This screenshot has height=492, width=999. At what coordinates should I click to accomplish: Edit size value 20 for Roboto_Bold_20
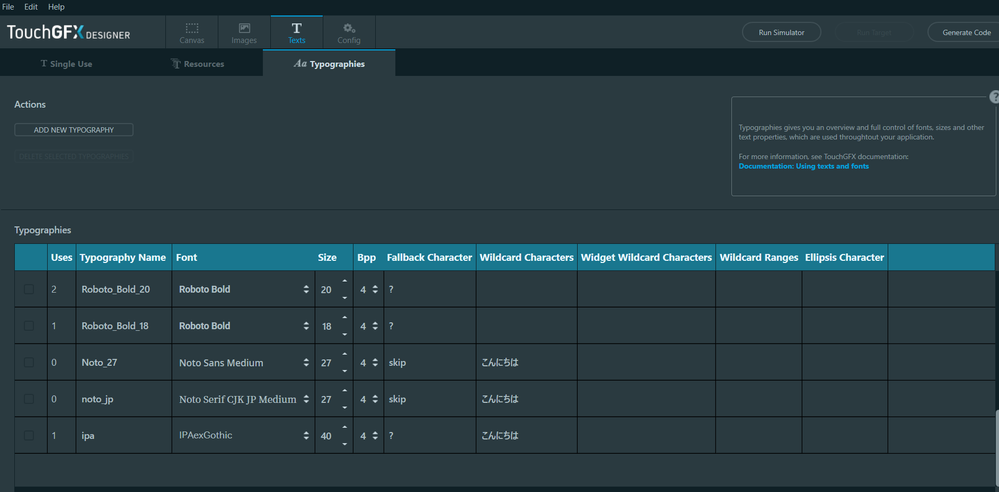click(327, 289)
